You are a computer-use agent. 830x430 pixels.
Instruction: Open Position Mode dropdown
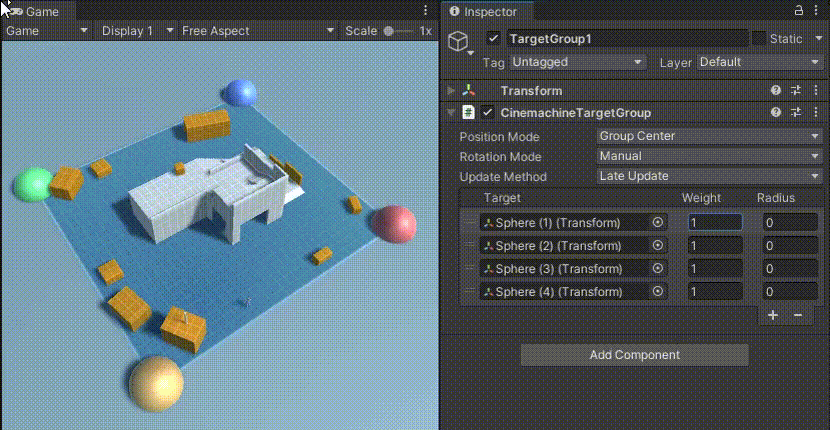709,136
